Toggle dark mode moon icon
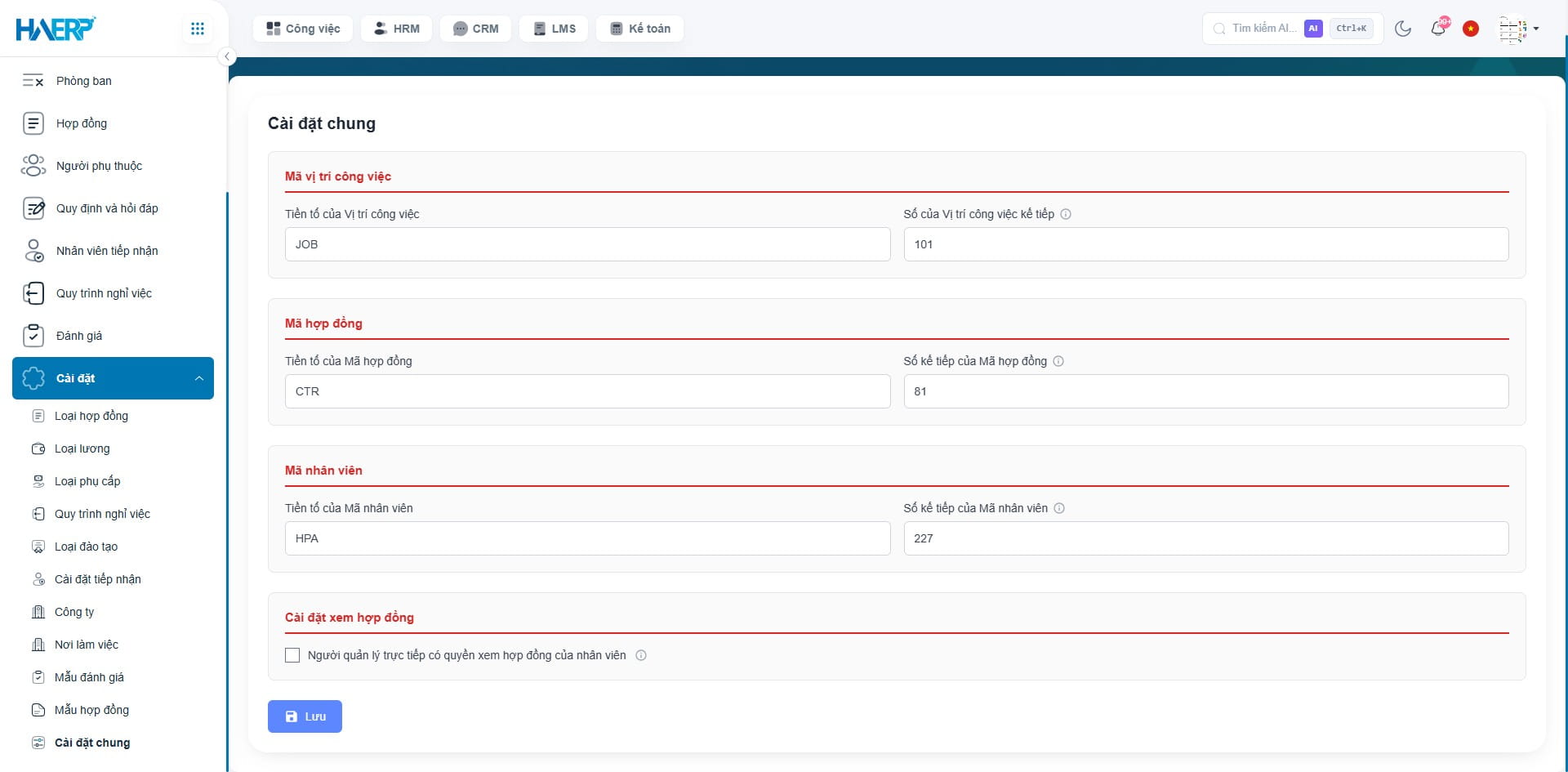This screenshot has height=772, width=1568. 1403,29
